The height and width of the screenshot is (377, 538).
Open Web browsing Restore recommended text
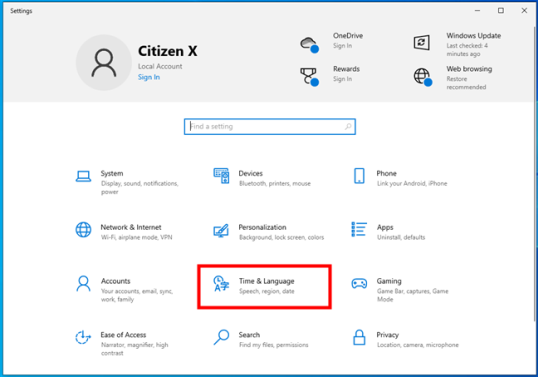point(466,83)
